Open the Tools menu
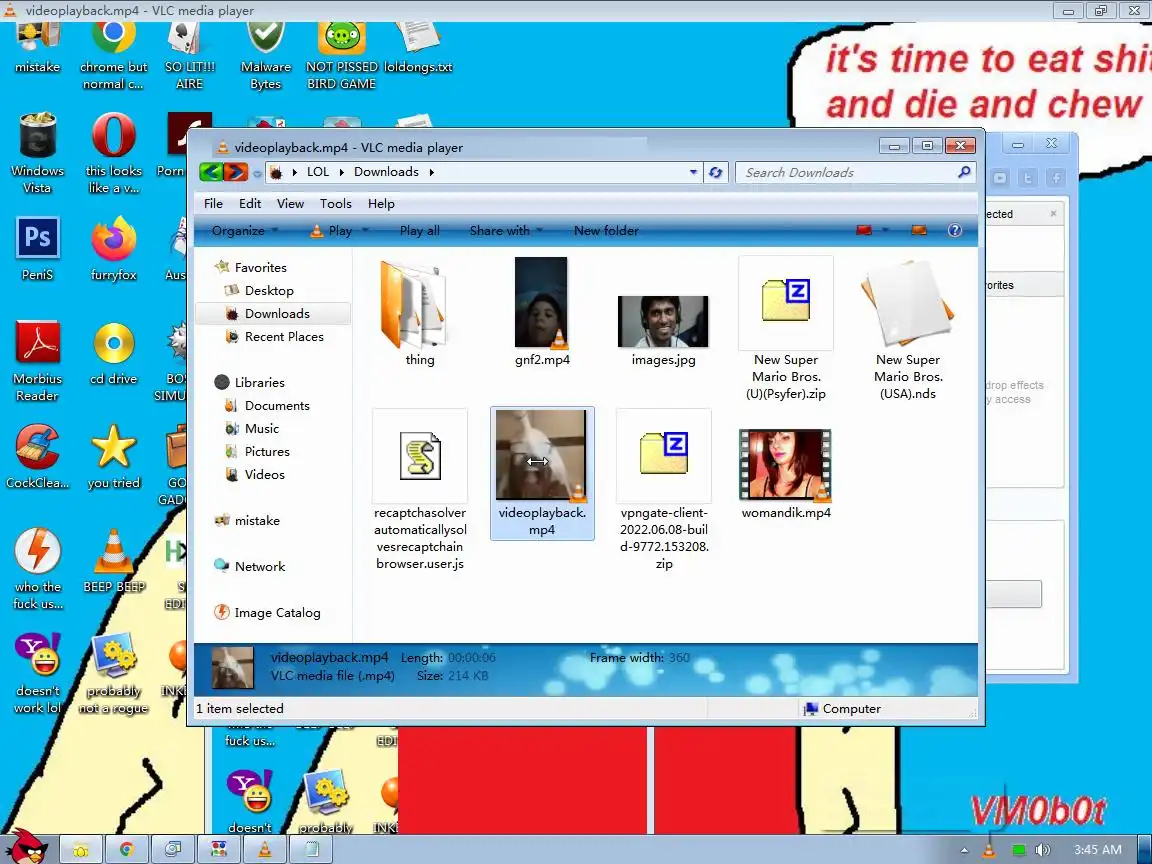This screenshot has height=864, width=1152. [336, 204]
